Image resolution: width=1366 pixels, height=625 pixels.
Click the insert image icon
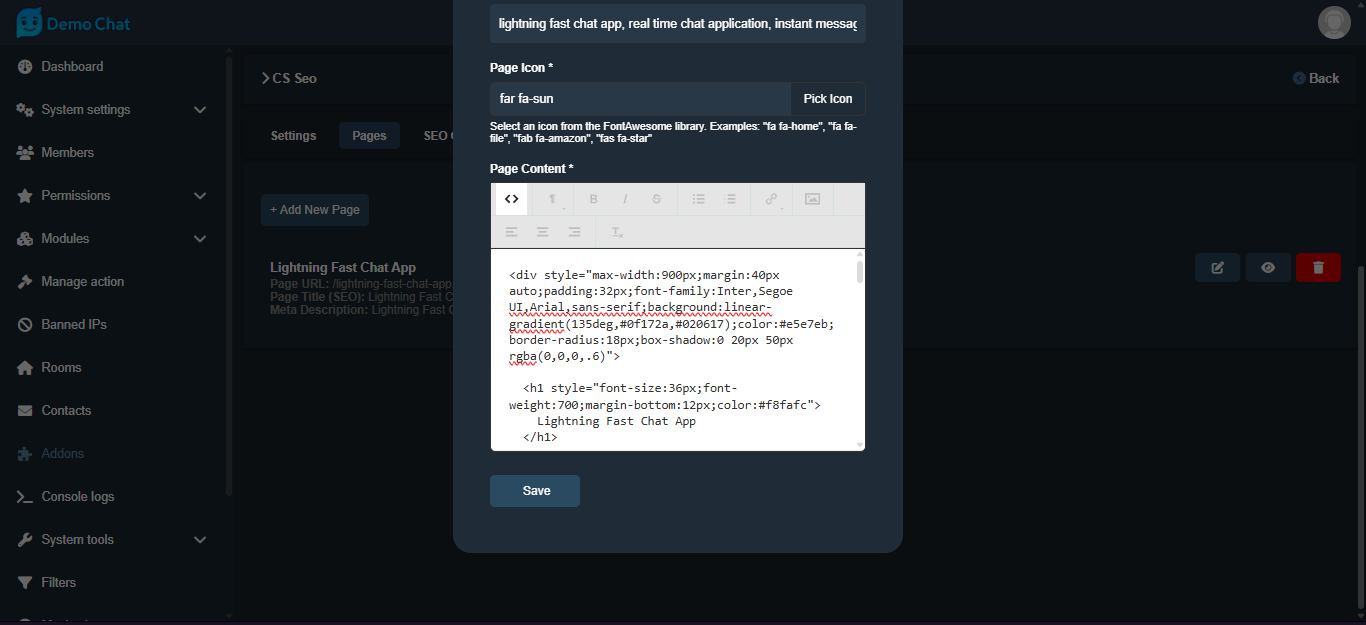812,199
